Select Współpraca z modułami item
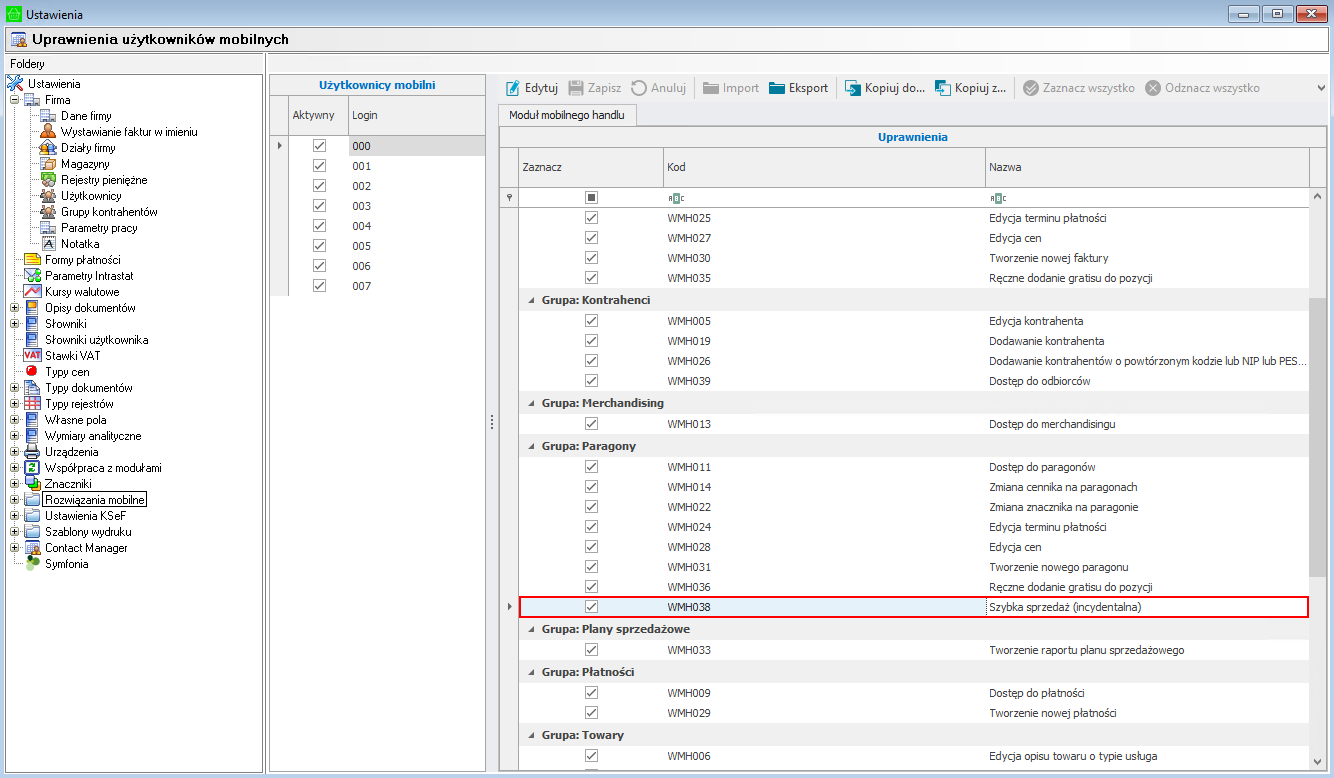The image size is (1334, 778). pyautogui.click(x=103, y=468)
